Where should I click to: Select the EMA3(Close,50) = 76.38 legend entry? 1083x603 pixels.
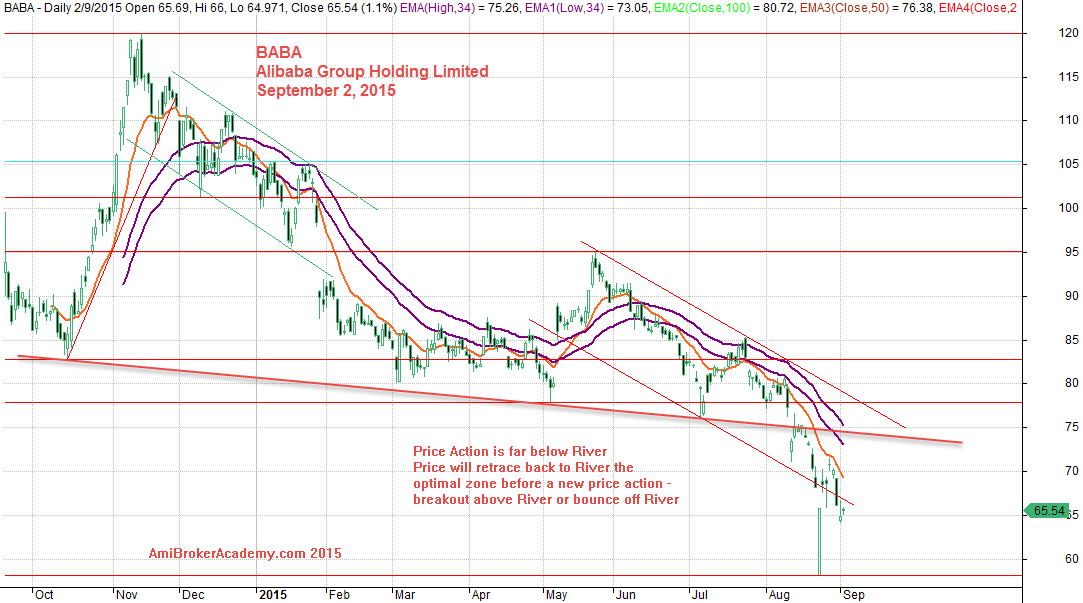click(x=867, y=8)
